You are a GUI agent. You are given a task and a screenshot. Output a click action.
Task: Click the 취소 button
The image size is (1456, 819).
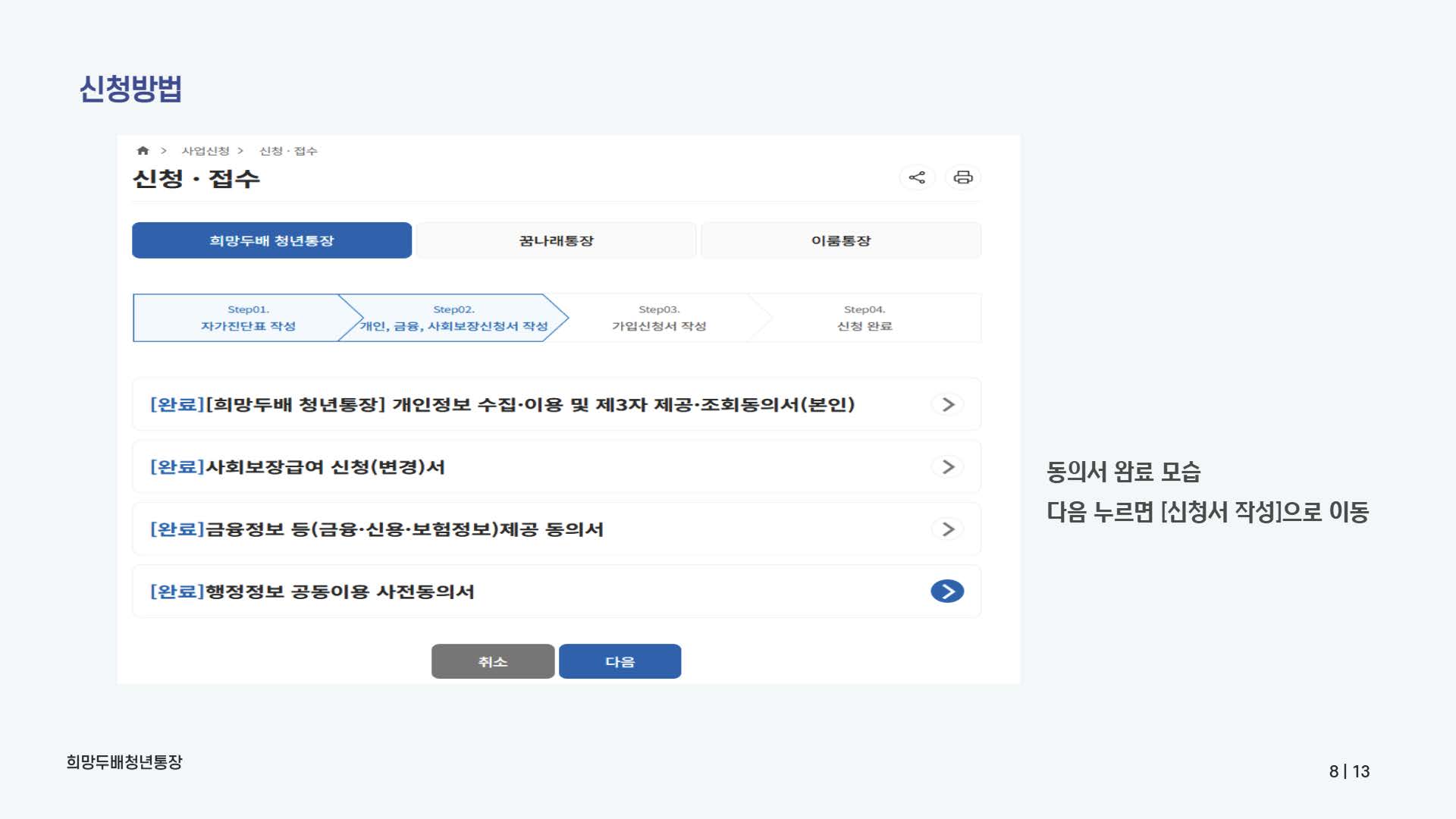pyautogui.click(x=493, y=661)
